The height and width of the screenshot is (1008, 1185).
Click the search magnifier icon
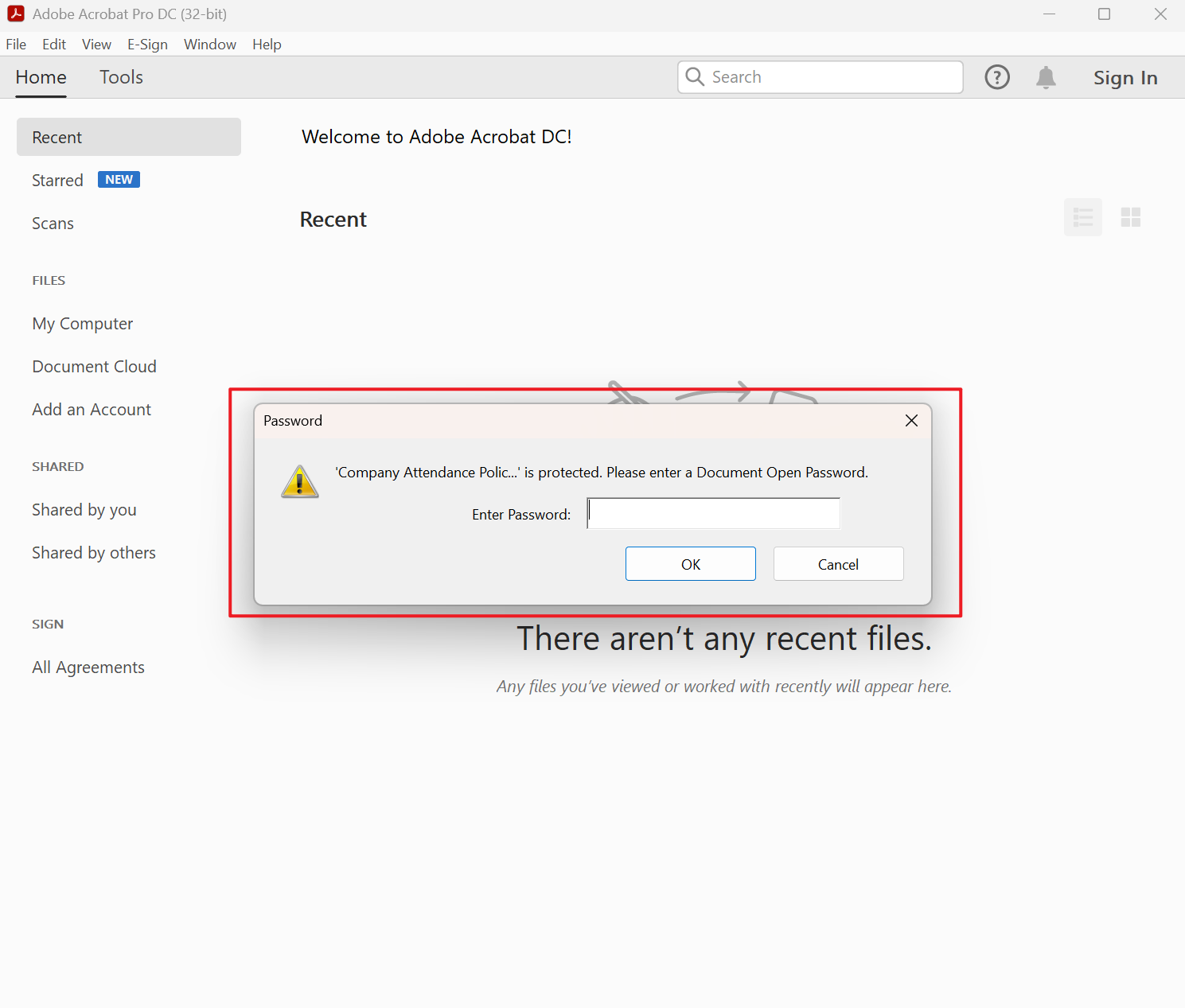click(695, 76)
